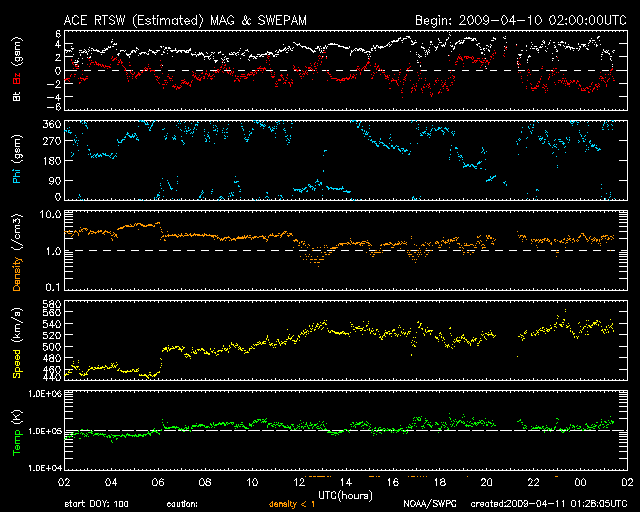Click the green Temp (K) axis label
The height and width of the screenshot is (512, 640).
click(17, 429)
